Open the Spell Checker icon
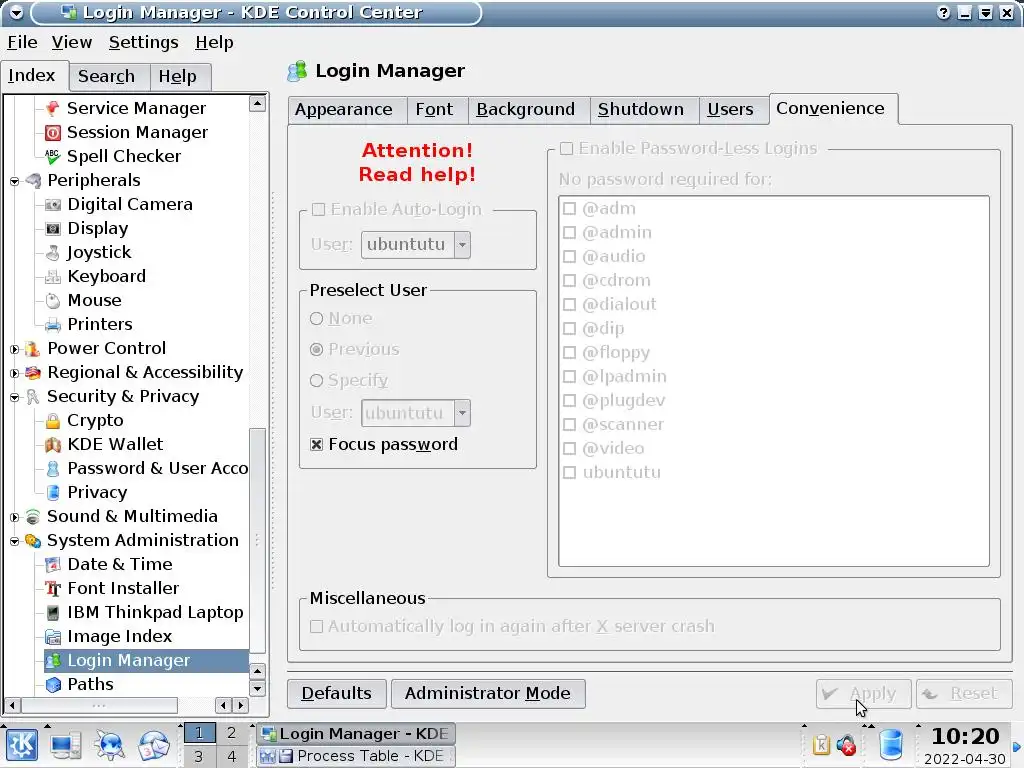Screen dimensions: 1024x768 point(52,157)
